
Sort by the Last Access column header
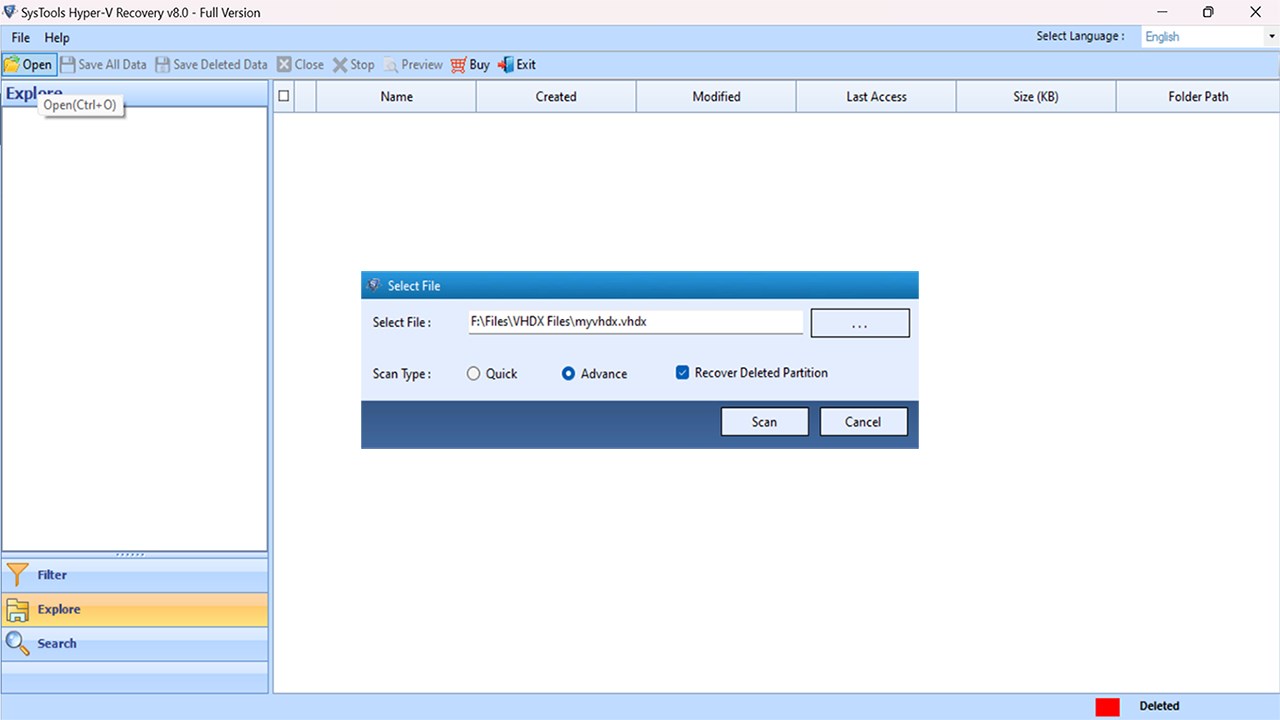click(876, 97)
